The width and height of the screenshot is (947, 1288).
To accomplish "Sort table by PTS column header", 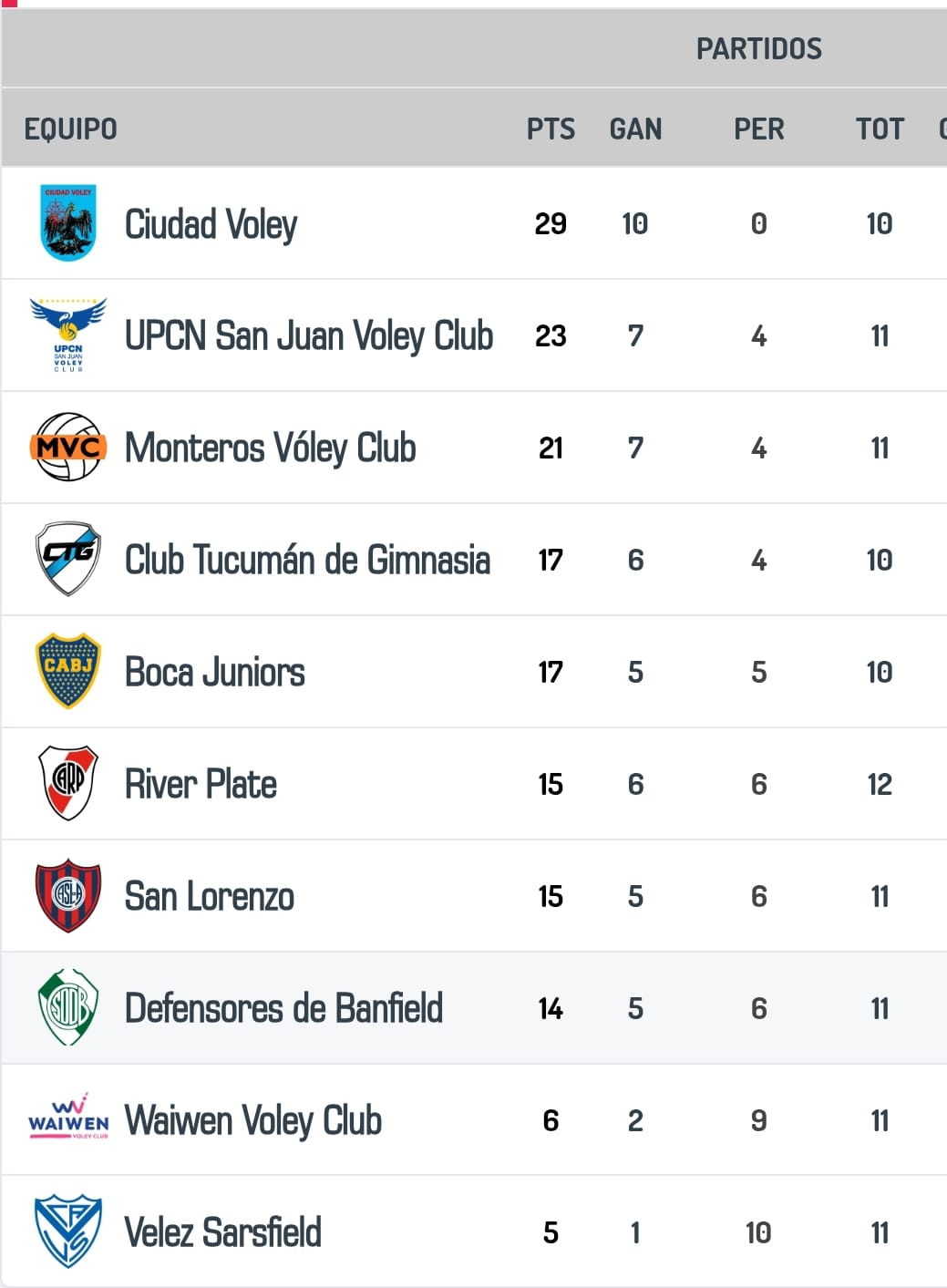I will point(551,129).
